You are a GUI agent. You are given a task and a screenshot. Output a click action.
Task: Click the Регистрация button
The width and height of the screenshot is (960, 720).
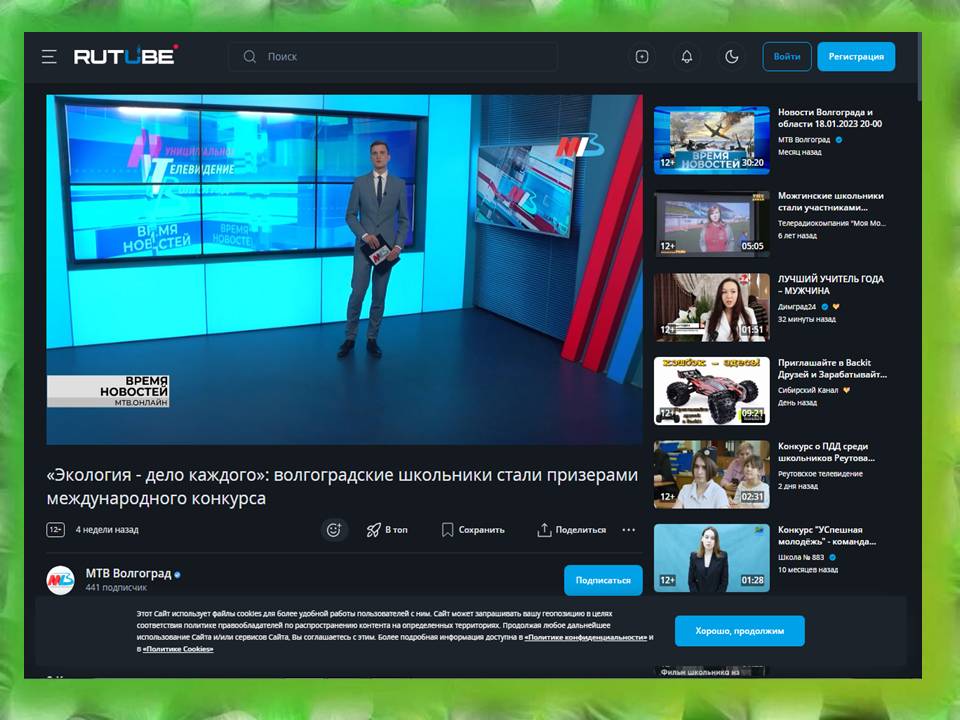click(x=856, y=56)
